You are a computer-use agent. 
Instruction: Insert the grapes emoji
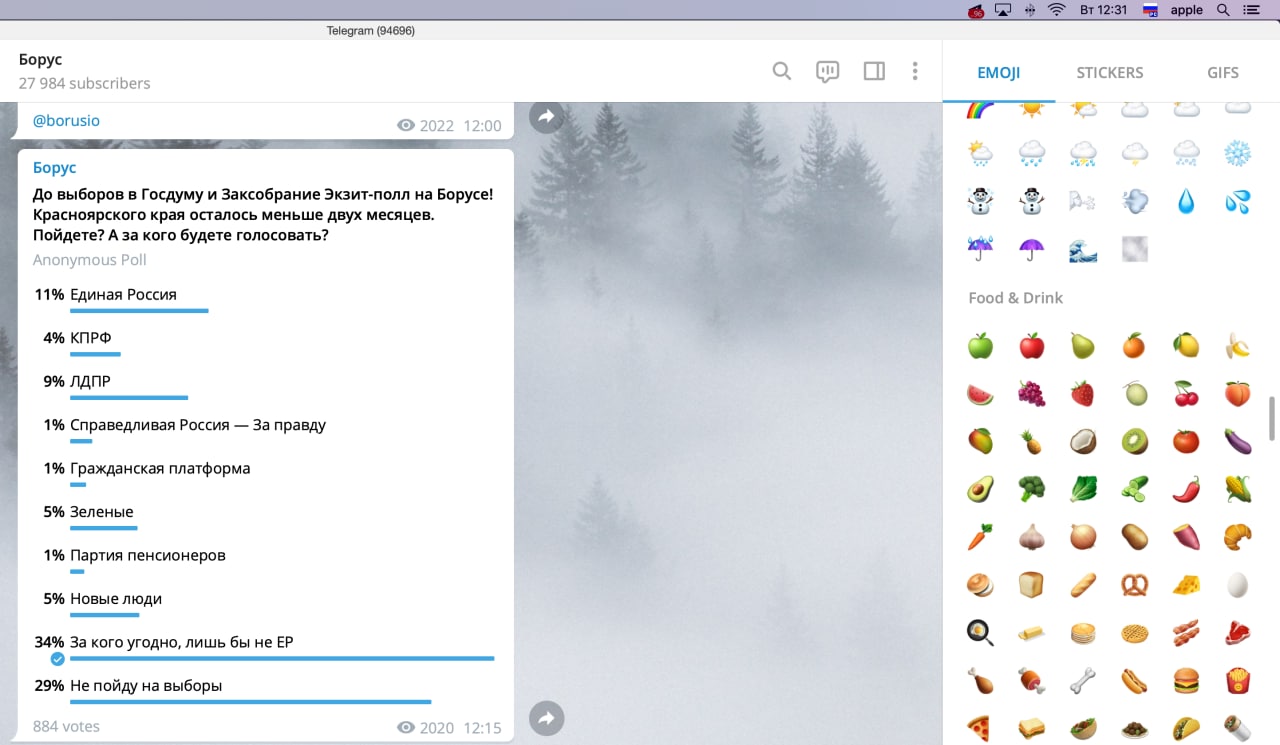point(1031,394)
